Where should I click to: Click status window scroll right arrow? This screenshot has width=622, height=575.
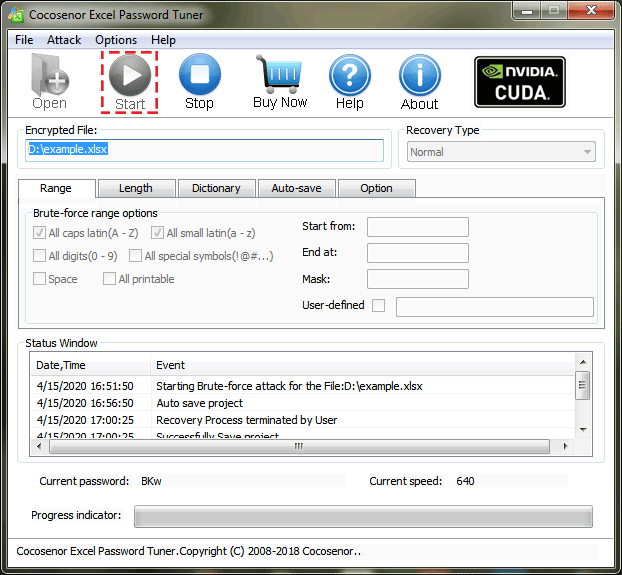pyautogui.click(x=565, y=446)
